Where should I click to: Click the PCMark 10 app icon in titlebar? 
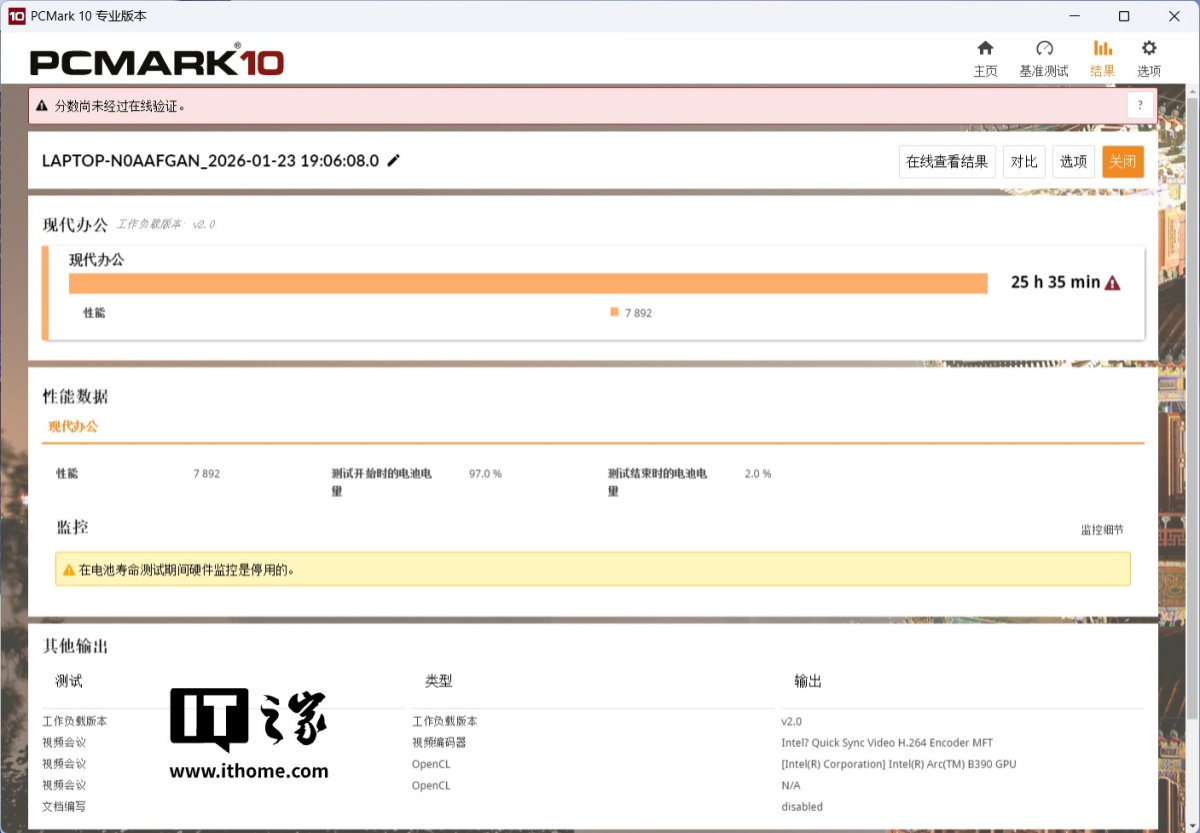(x=14, y=15)
